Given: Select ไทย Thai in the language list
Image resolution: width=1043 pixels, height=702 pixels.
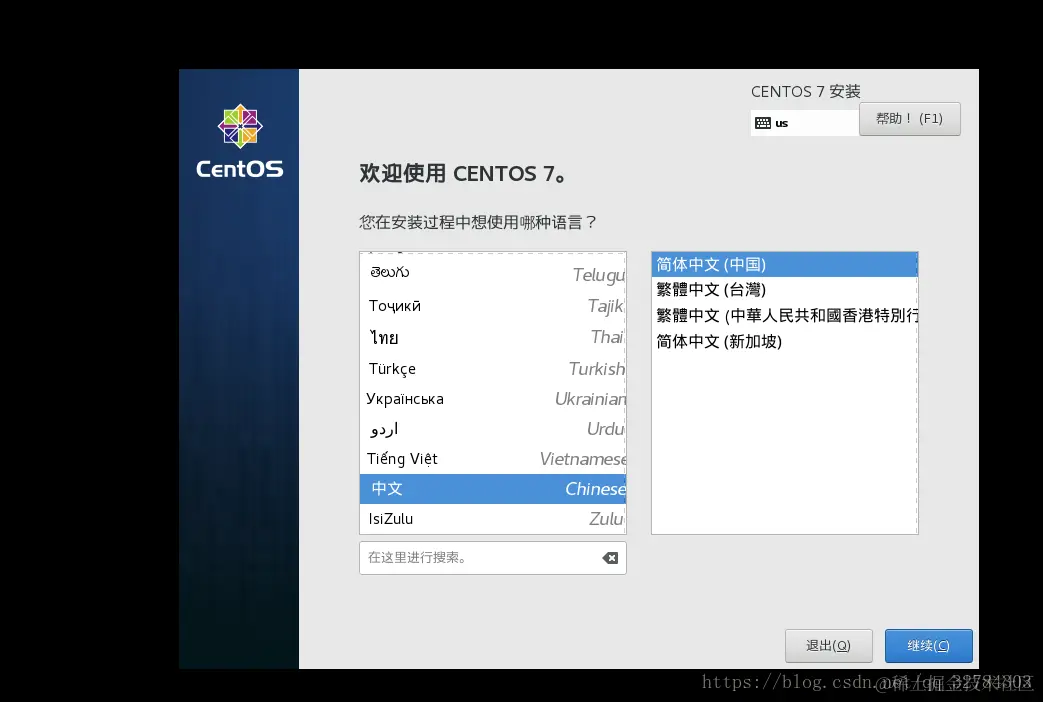Looking at the screenshot, I should pos(493,337).
